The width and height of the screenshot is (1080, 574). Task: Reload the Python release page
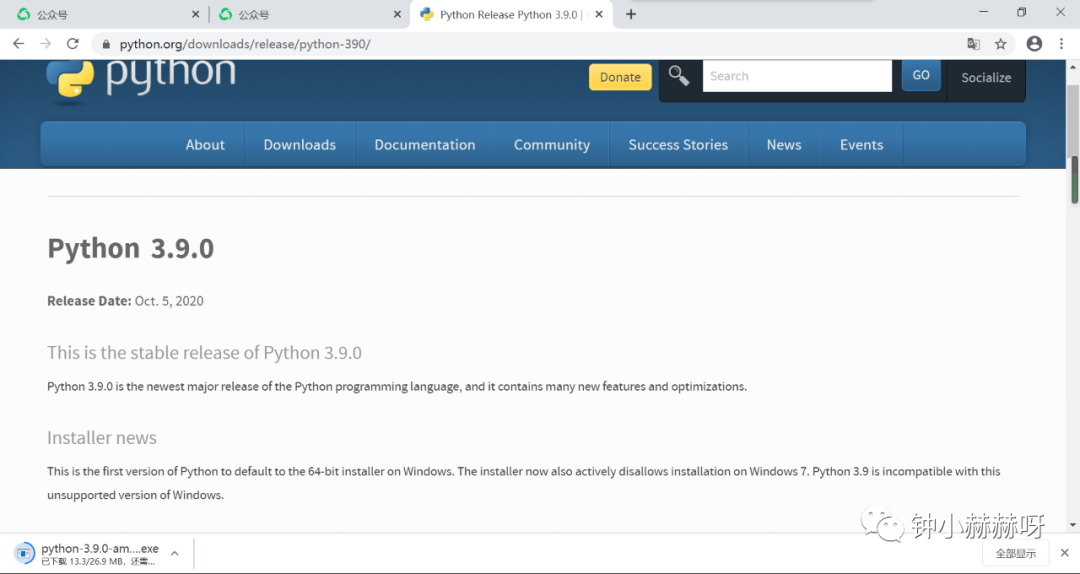72,44
